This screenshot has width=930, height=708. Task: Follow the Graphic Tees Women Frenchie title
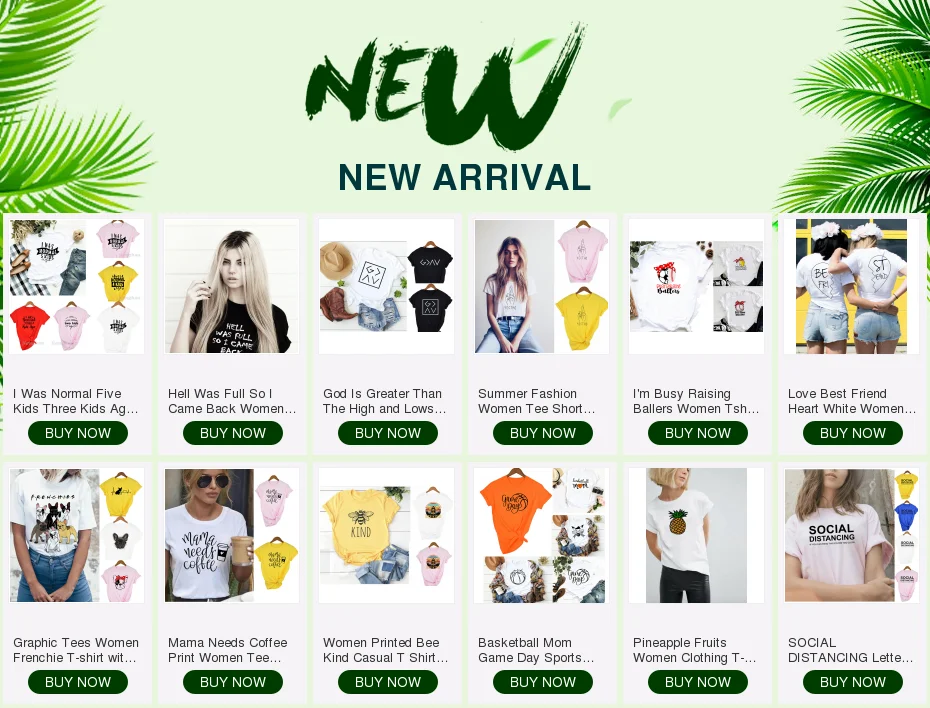pyautogui.click(x=76, y=650)
